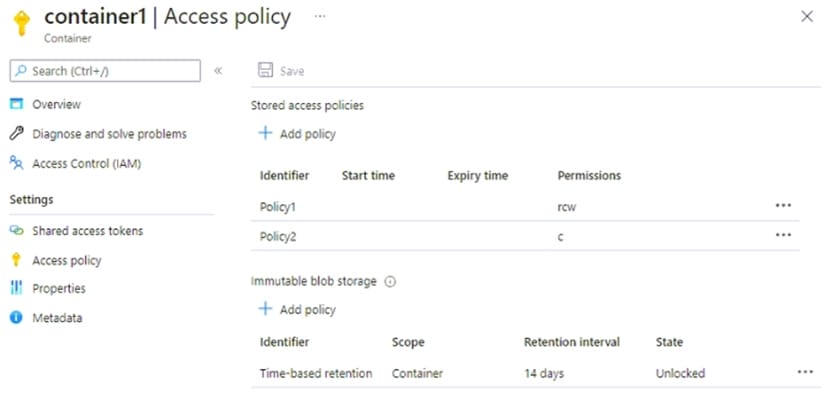Show Immutable blob storage info tooltip icon

390,282
